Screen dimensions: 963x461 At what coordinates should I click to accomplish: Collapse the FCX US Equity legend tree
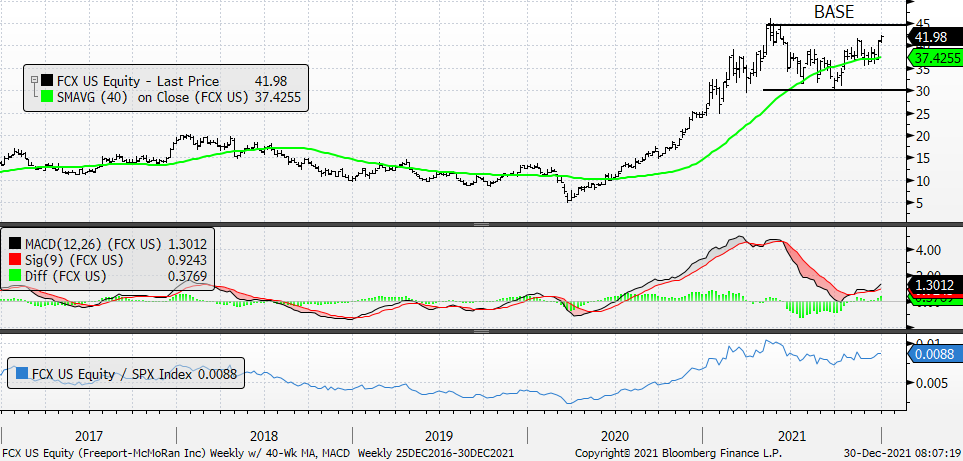click(x=34, y=80)
